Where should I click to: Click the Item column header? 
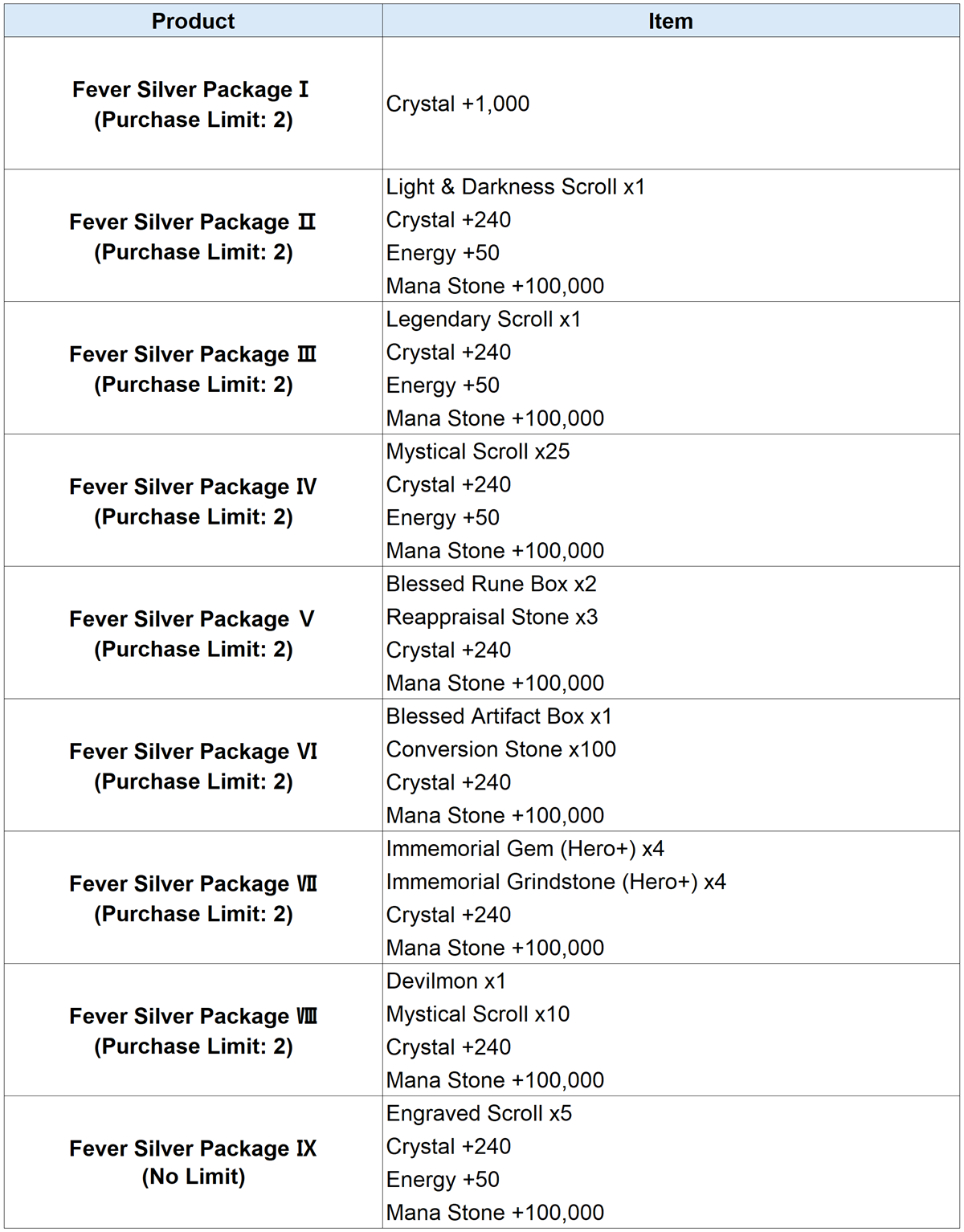[x=671, y=21]
